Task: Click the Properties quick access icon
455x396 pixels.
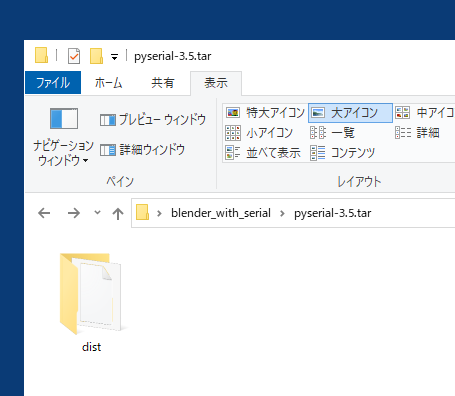Action: click(x=74, y=56)
